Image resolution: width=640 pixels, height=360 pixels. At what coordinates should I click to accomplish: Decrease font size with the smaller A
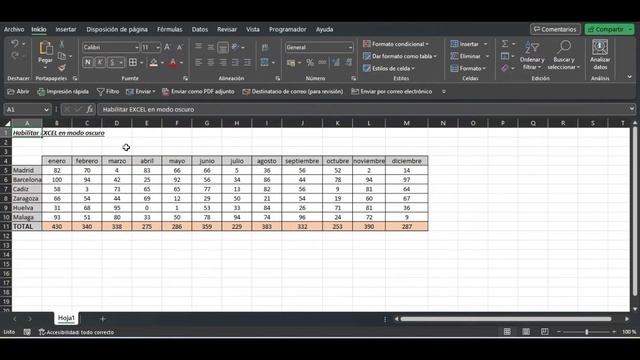180,47
